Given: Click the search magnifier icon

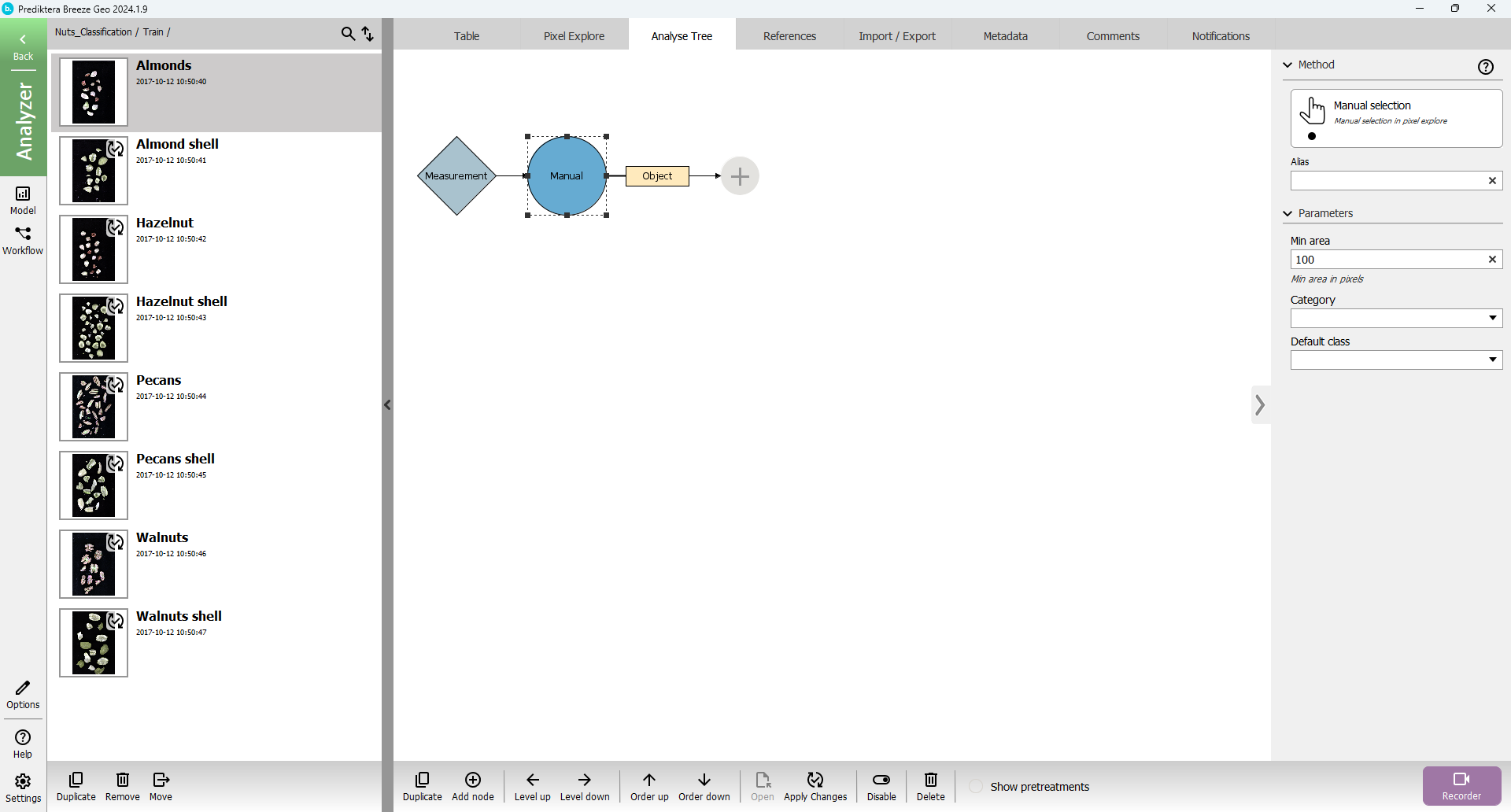Looking at the screenshot, I should [348, 34].
